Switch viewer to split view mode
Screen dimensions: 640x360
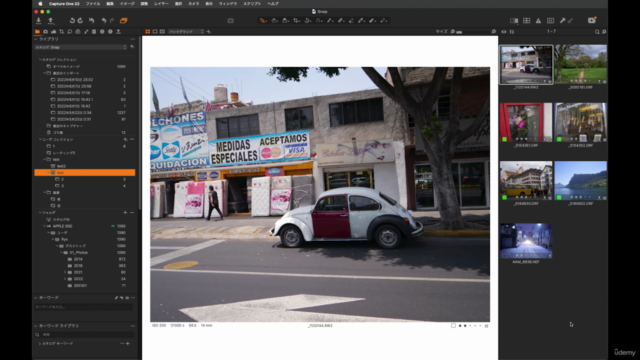(162, 31)
